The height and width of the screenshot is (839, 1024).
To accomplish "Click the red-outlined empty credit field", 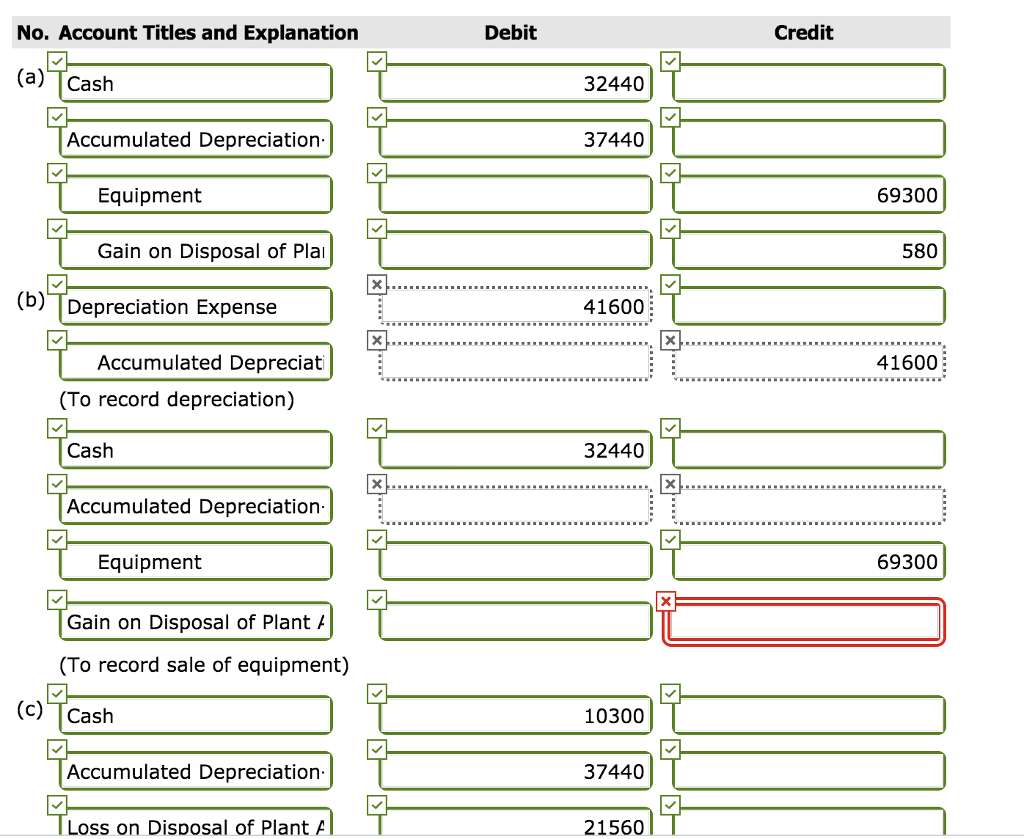I will pyautogui.click(x=804, y=622).
